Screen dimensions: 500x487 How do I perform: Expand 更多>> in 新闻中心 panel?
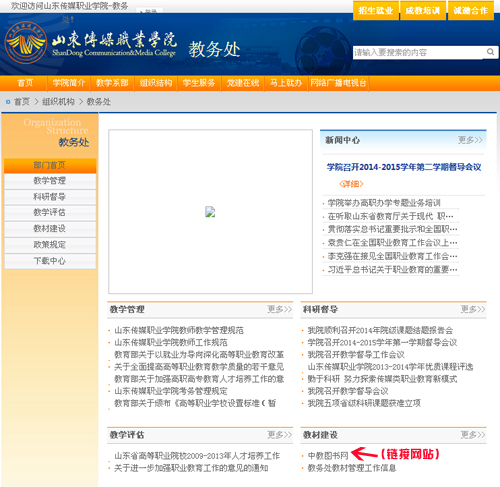pyautogui.click(x=470, y=140)
